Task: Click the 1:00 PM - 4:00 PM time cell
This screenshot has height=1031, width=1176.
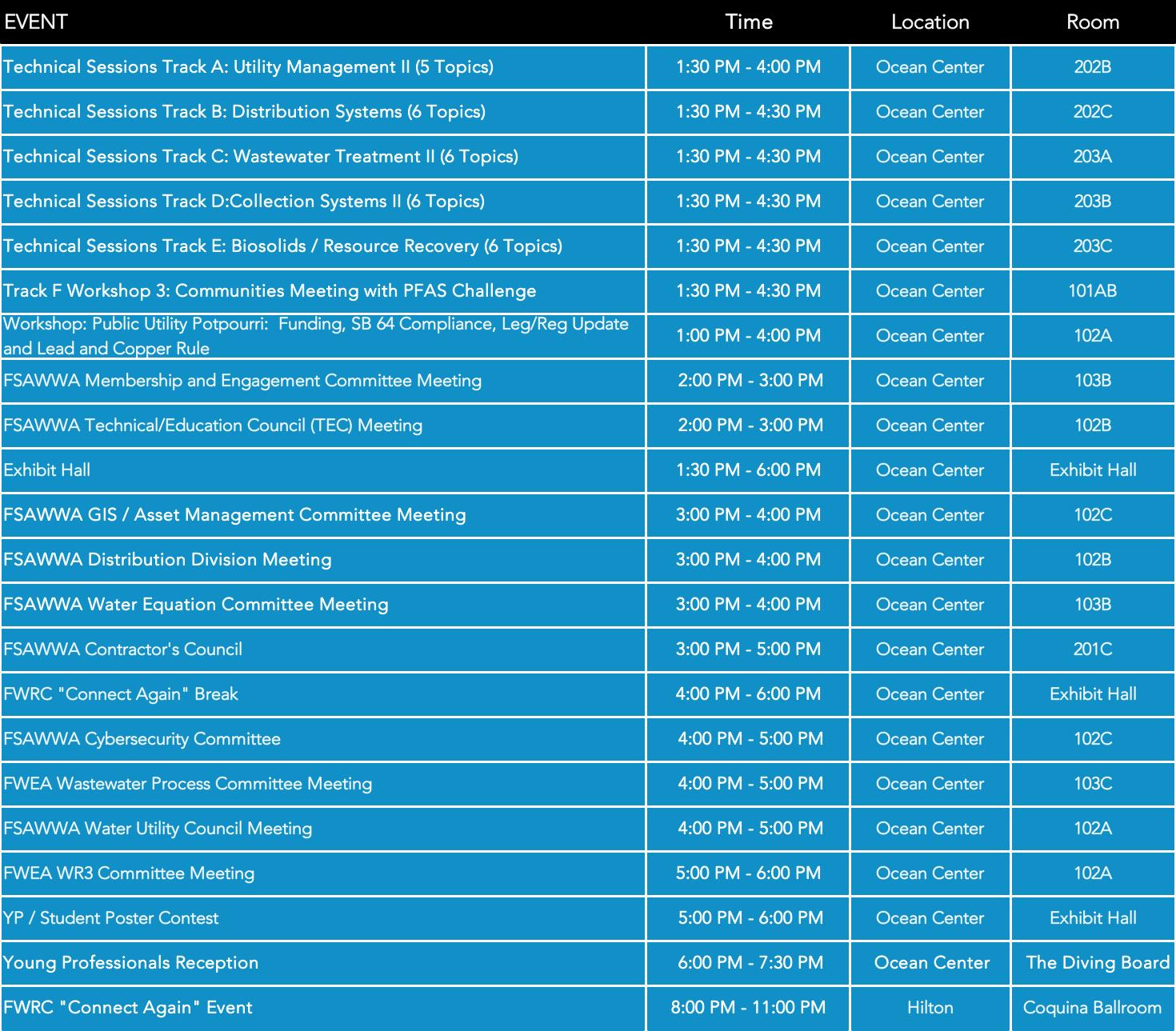Action: coord(749,336)
